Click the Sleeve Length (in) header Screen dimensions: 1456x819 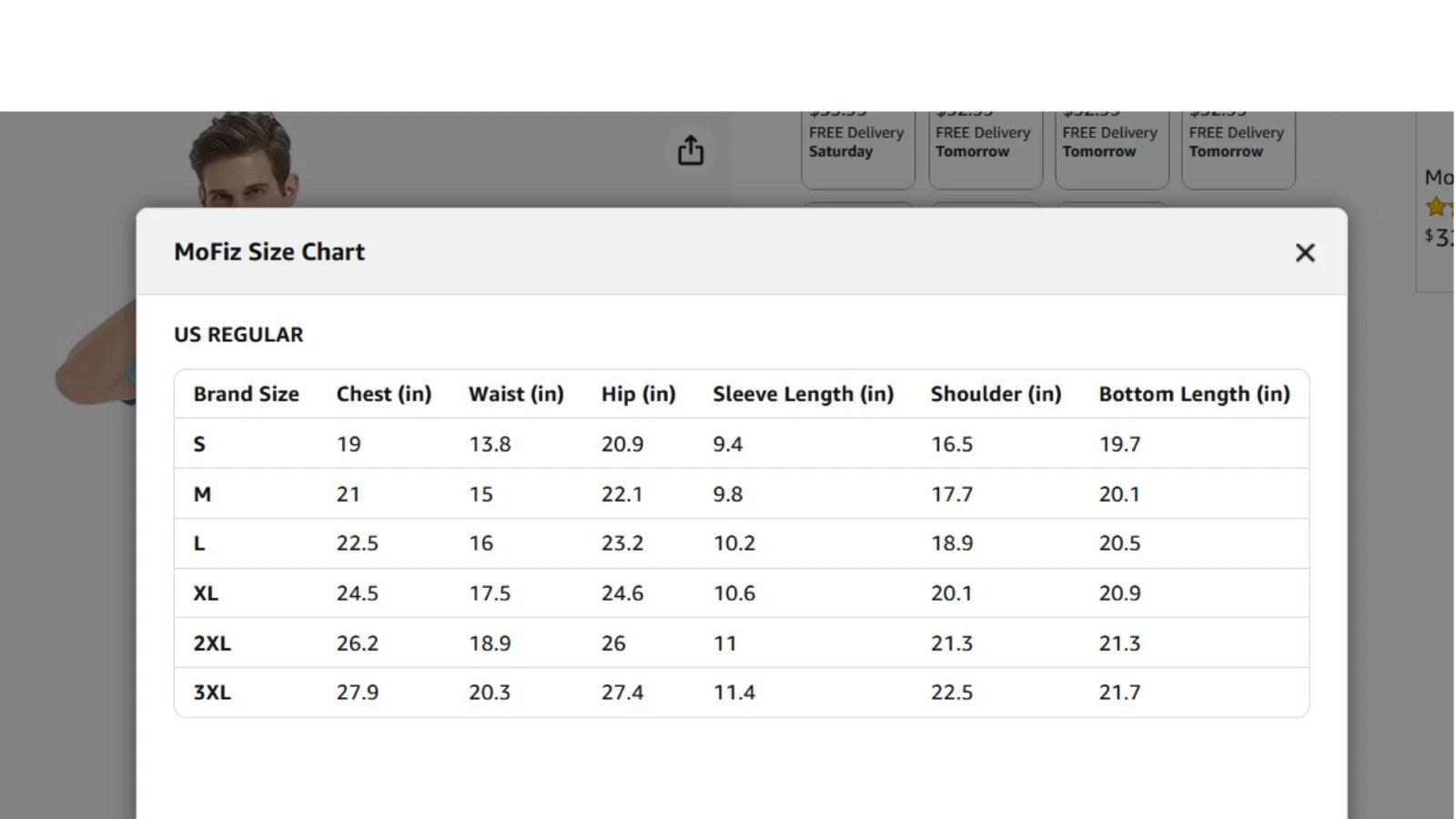pos(803,394)
